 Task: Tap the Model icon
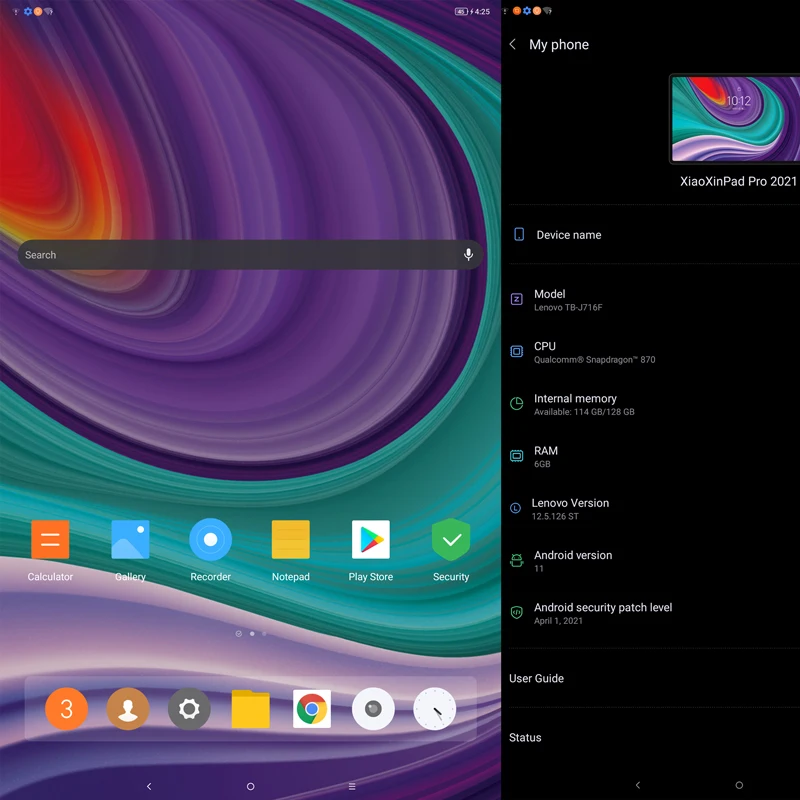[516, 299]
